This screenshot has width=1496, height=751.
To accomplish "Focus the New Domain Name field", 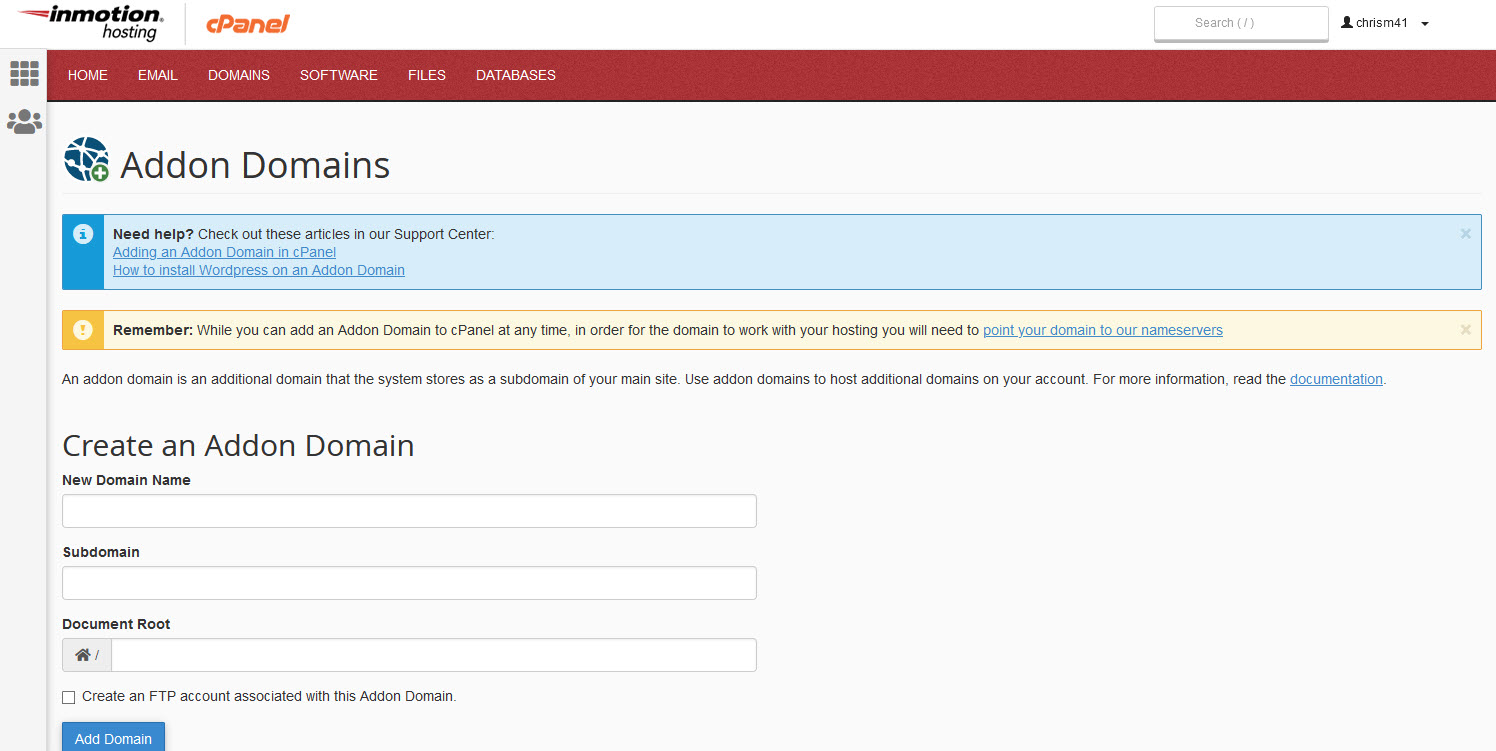I will pyautogui.click(x=409, y=511).
